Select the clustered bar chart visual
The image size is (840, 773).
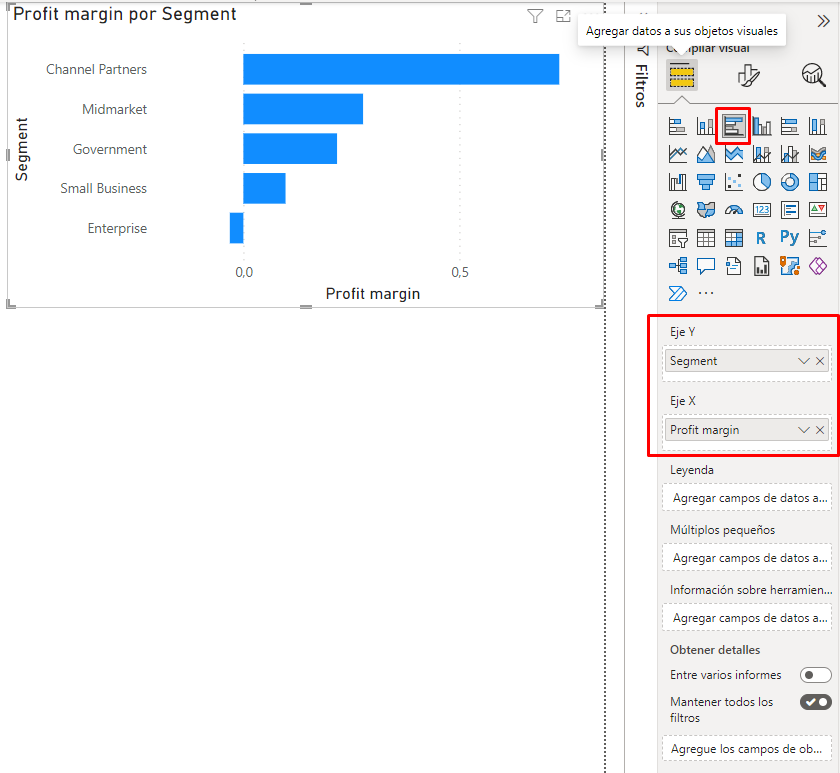click(x=734, y=126)
